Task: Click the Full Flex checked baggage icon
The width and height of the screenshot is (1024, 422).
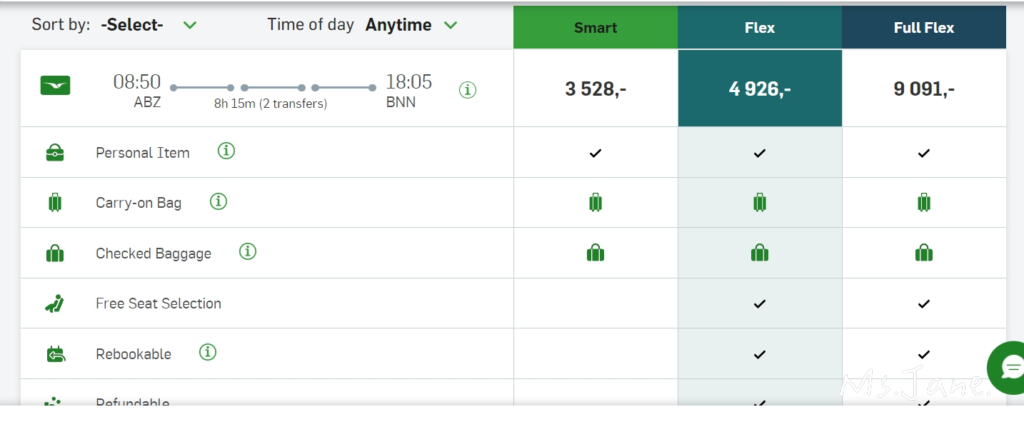Action: (x=924, y=253)
